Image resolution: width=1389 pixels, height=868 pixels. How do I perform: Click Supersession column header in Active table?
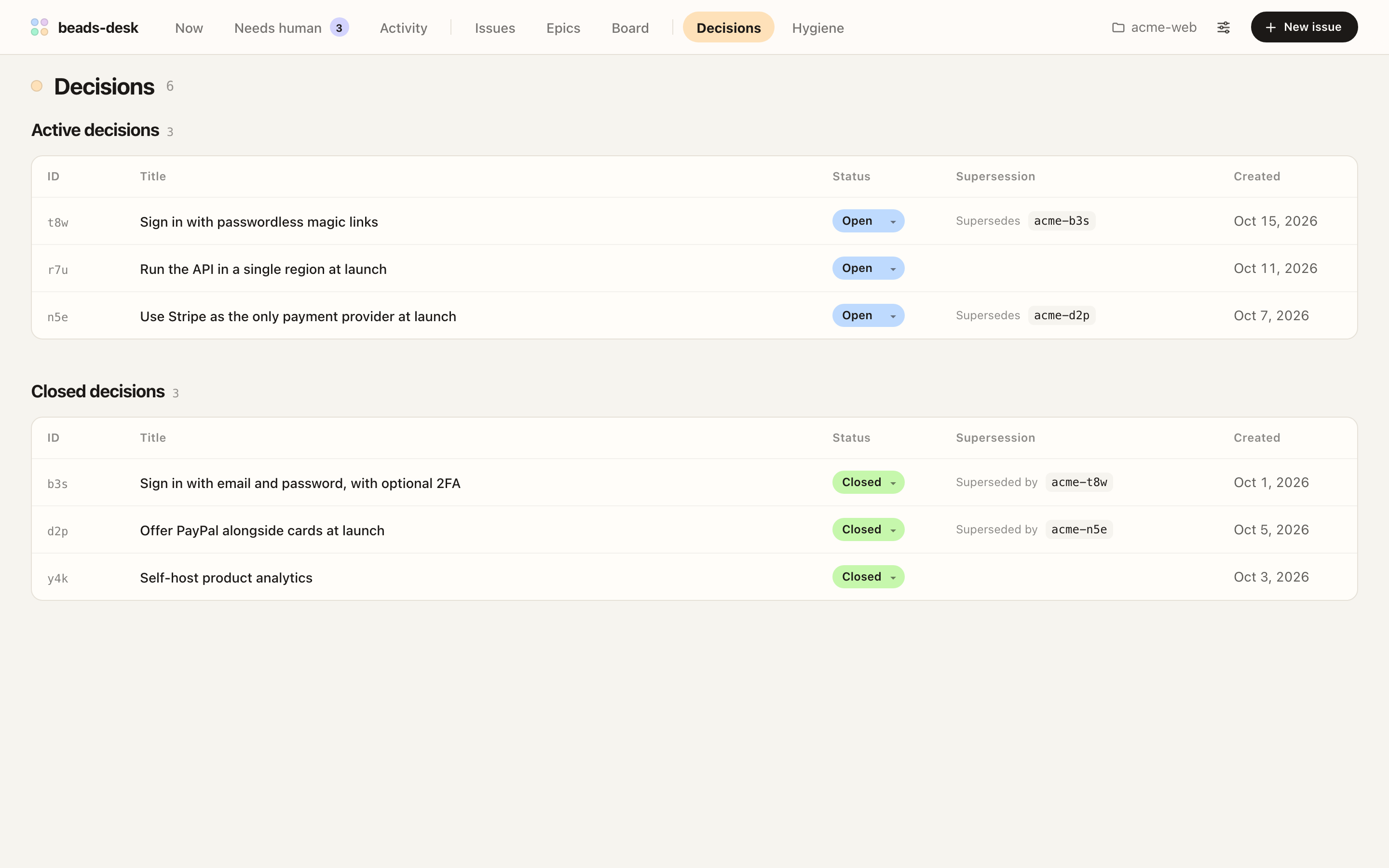[x=995, y=176]
